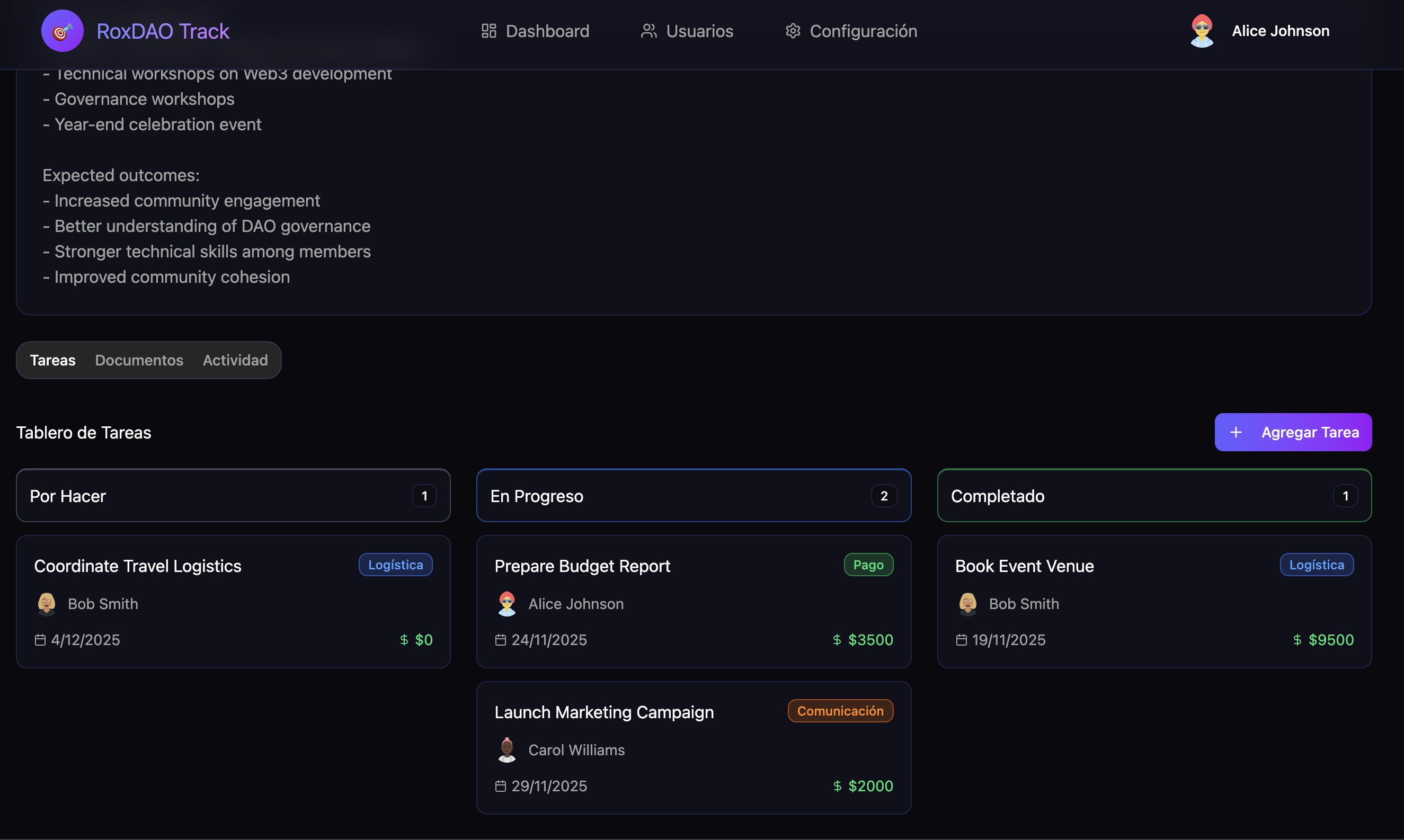Click the task count badge on En Progreso
1404x840 pixels.
click(x=884, y=495)
